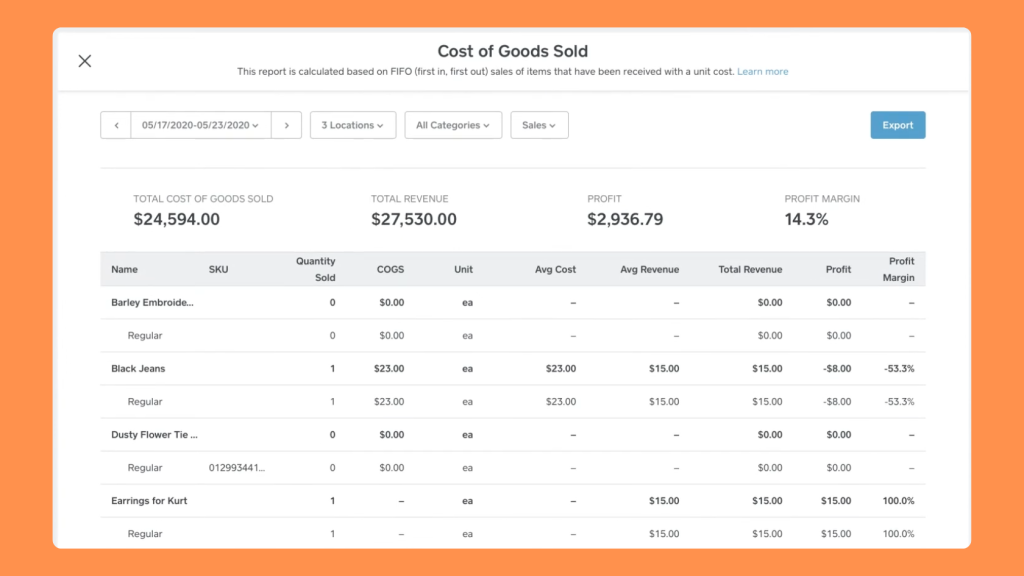Expand the 3 Locations filter dropdown
Image resolution: width=1024 pixels, height=576 pixels.
(353, 125)
